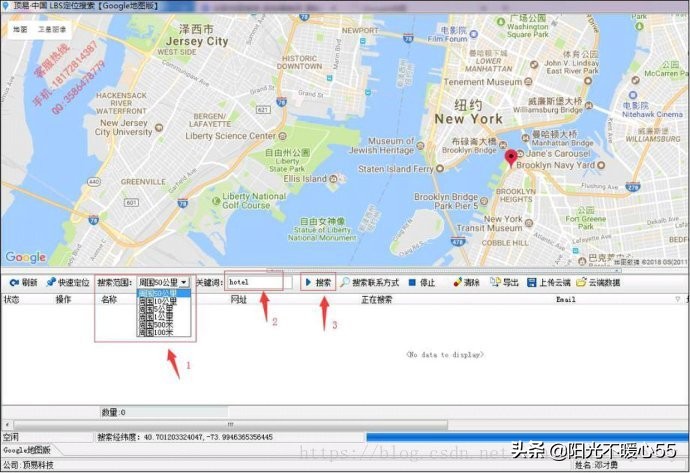Click the Liberty National Golf Course marker
This screenshot has height=473, width=690.
click(x=216, y=201)
